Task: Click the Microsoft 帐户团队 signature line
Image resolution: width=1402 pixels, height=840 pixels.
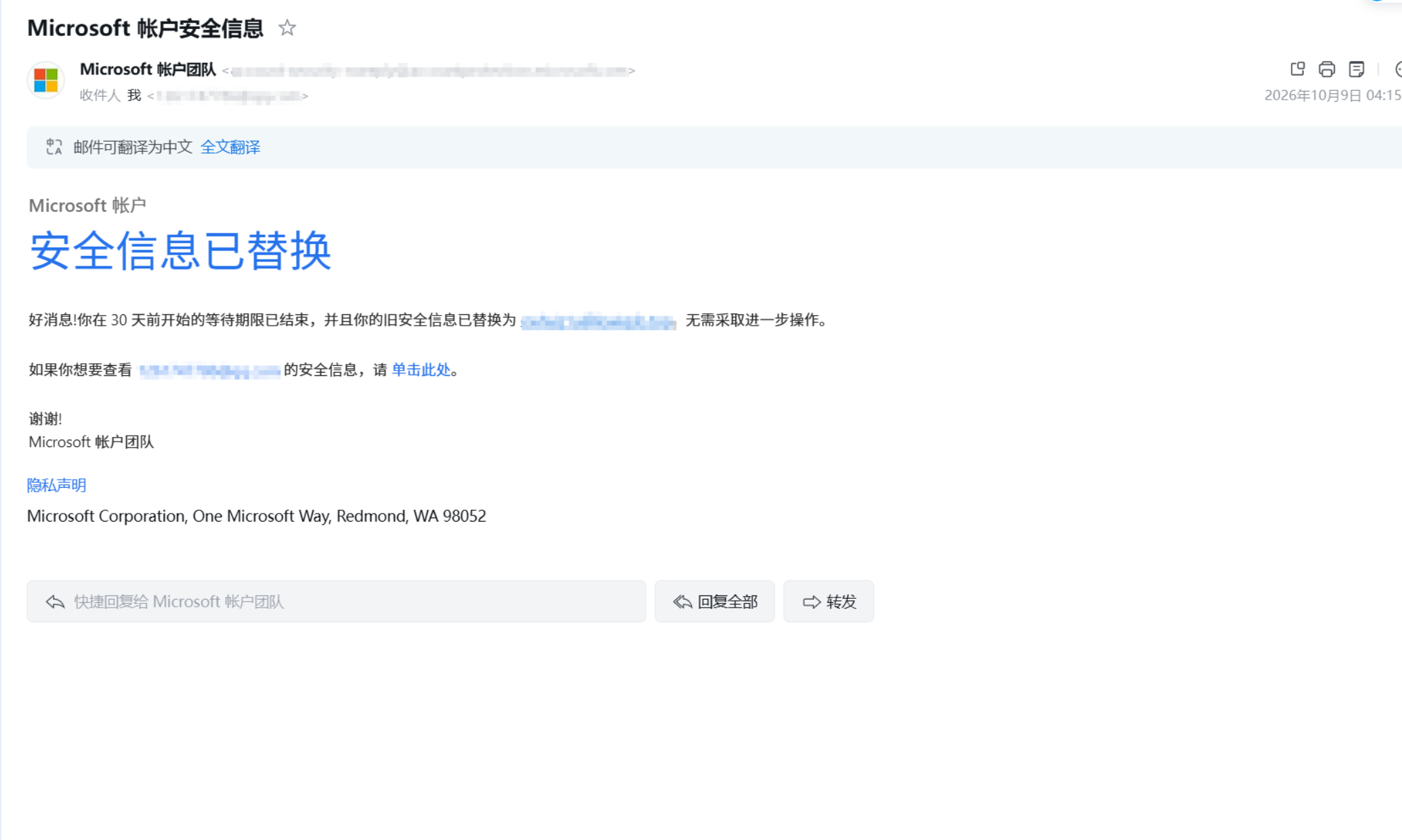Action: 91,442
